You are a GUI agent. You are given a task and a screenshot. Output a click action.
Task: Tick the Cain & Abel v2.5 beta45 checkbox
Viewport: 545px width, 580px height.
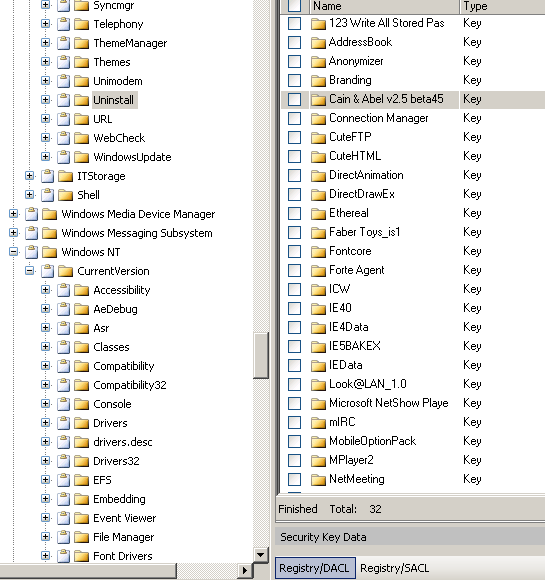[x=295, y=100]
